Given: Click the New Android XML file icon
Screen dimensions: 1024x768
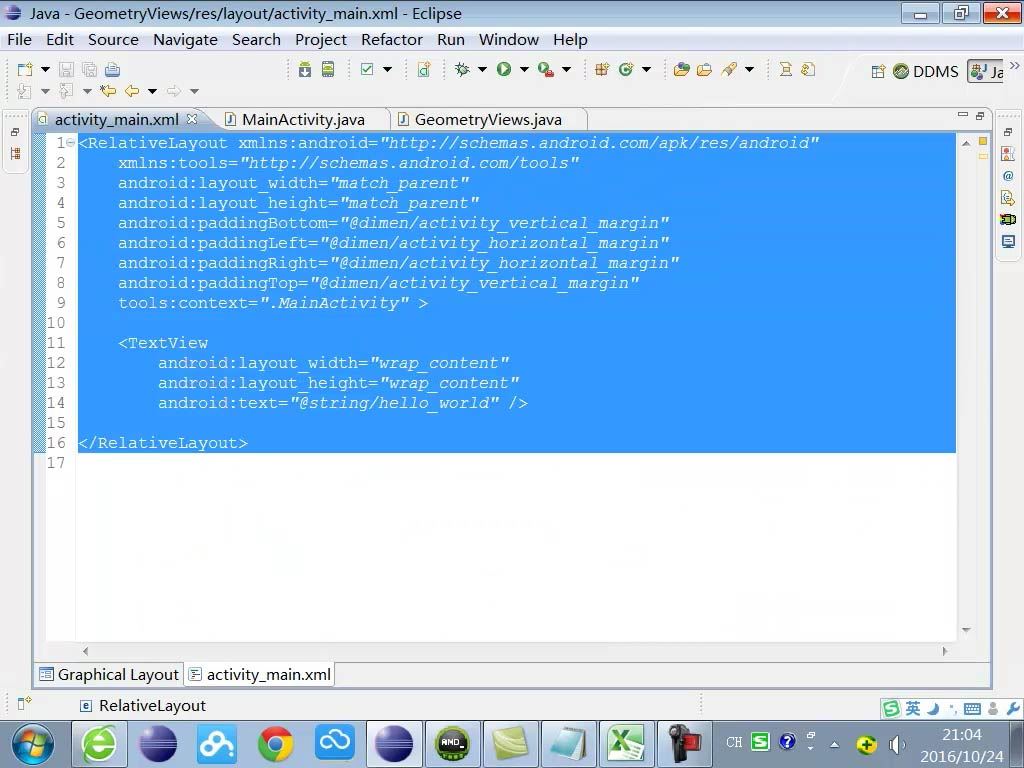Looking at the screenshot, I should (x=424, y=69).
